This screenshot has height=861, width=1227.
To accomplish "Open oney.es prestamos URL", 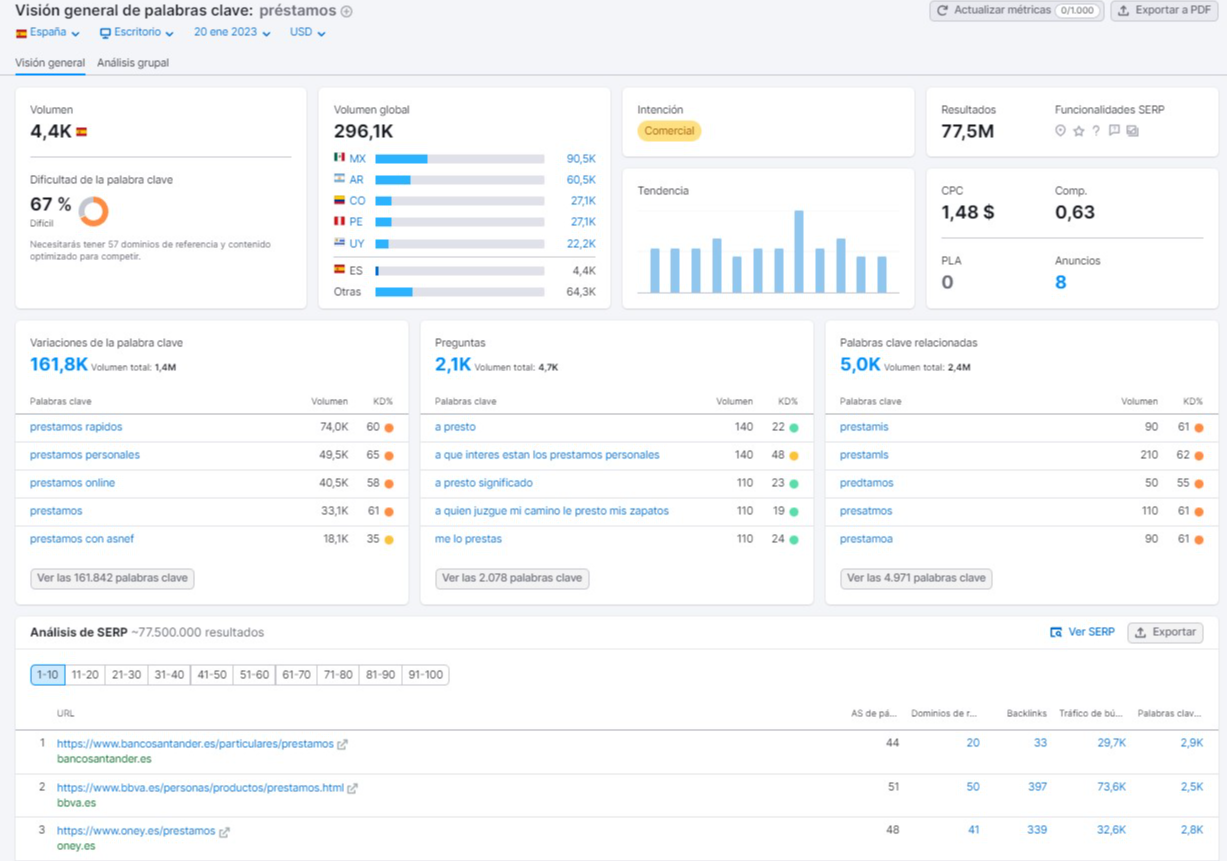I will pos(136,831).
